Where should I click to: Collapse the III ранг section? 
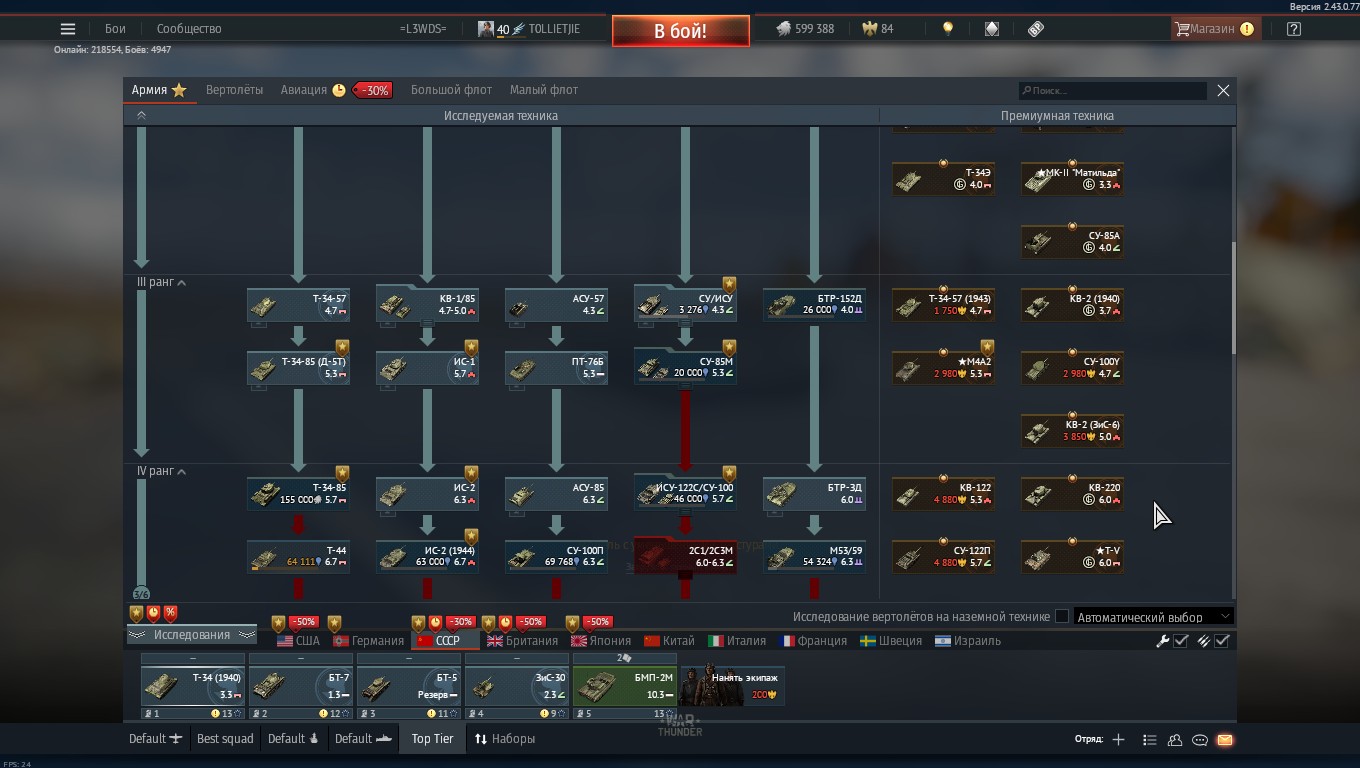[181, 283]
